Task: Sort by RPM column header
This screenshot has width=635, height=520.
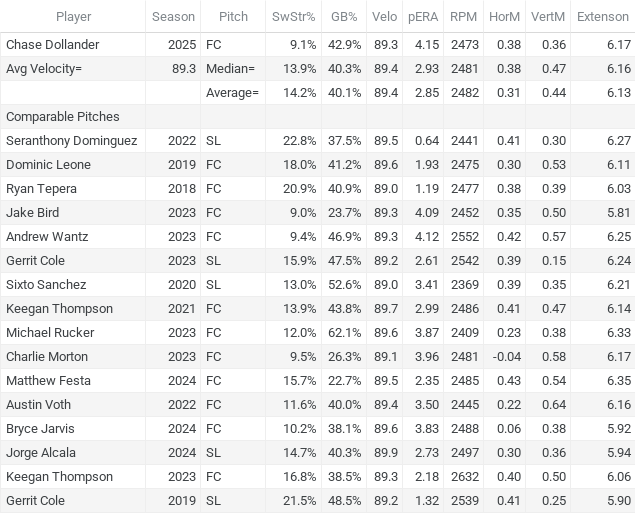Action: [x=463, y=17]
